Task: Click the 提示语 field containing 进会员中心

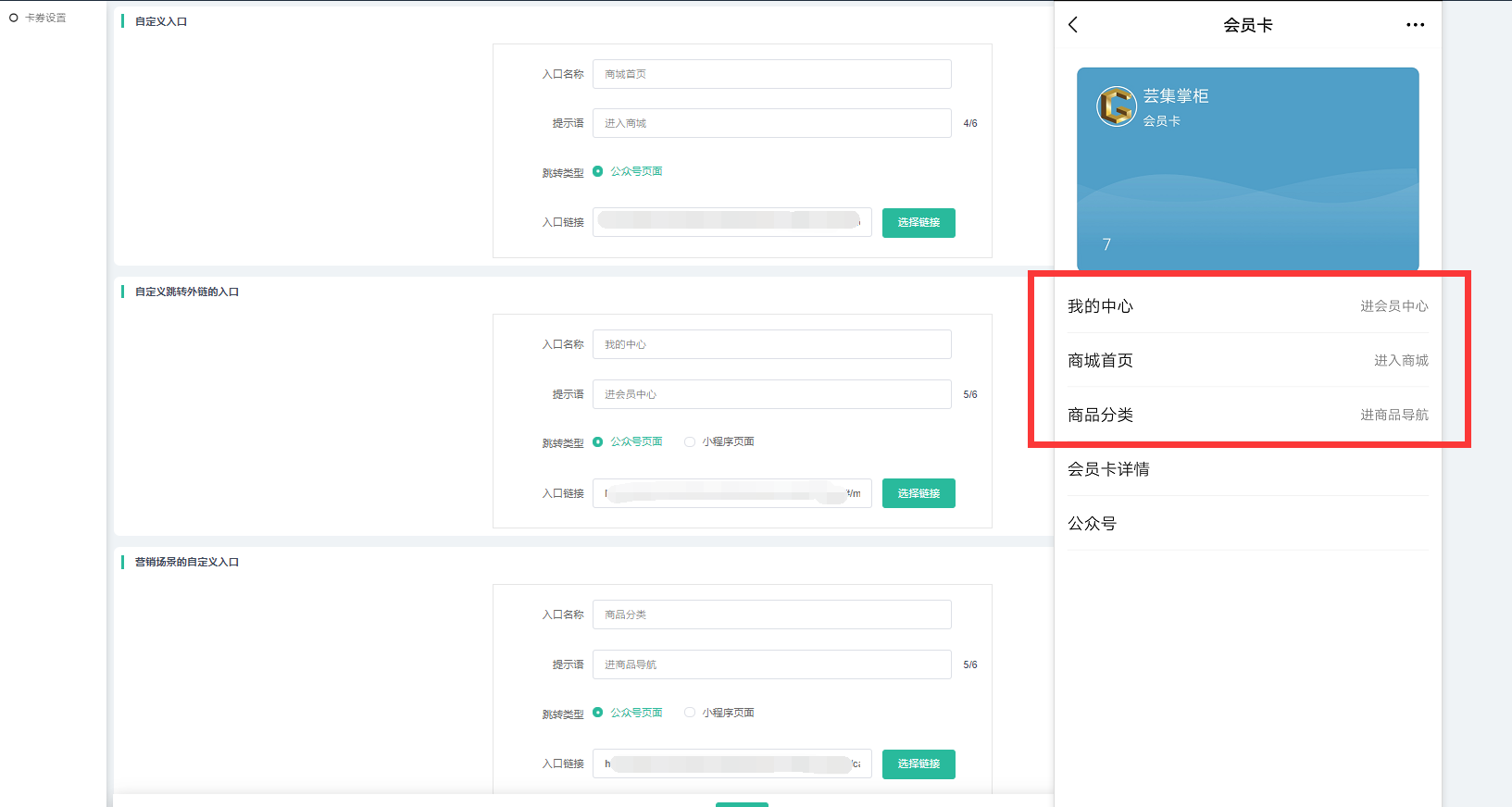Action: (x=771, y=394)
